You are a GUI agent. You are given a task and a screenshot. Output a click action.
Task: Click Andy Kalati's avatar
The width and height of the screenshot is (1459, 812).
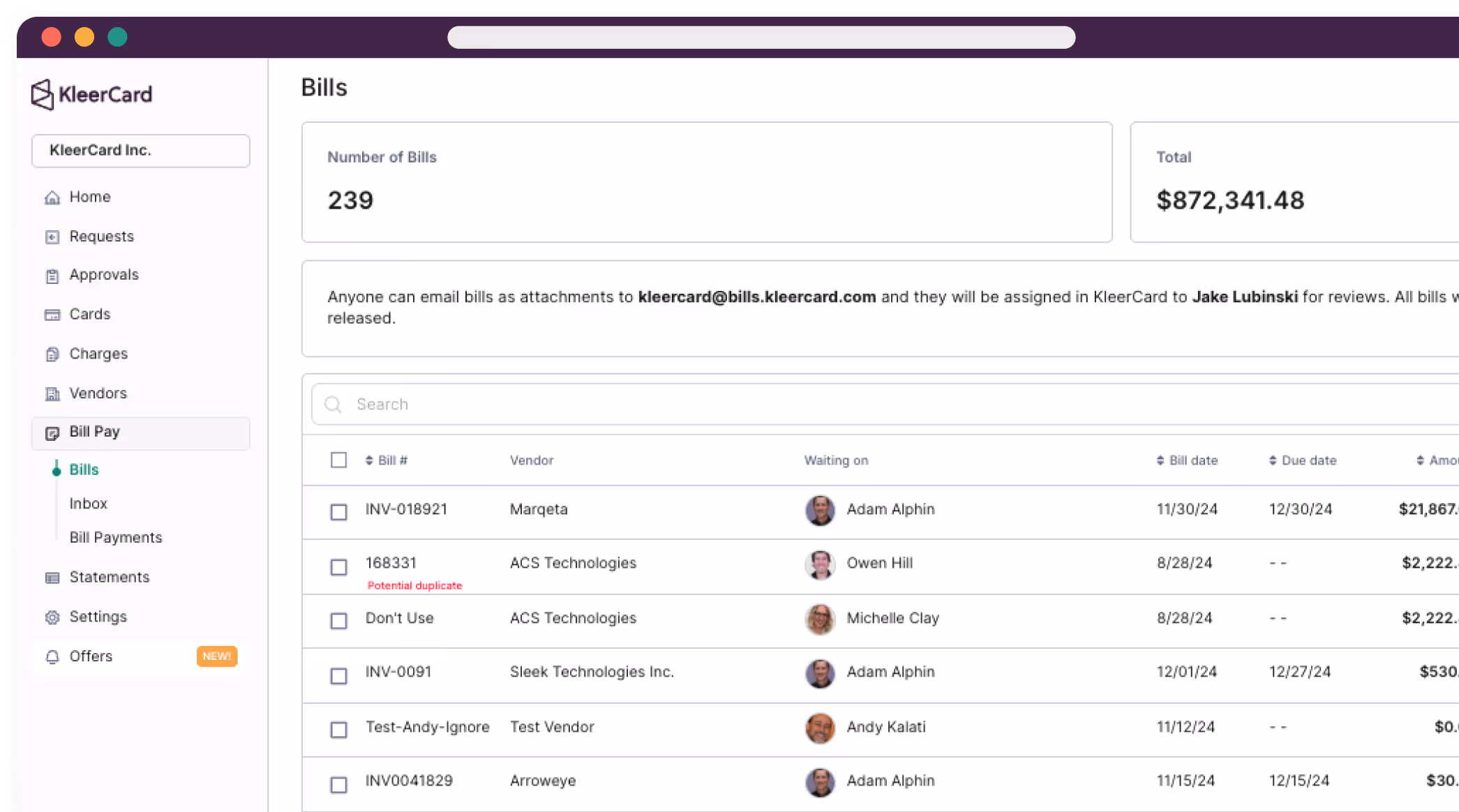click(820, 728)
